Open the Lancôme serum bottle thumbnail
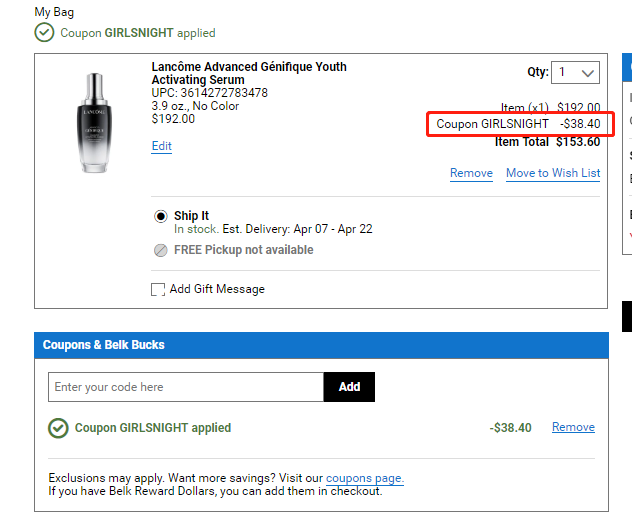 click(93, 122)
